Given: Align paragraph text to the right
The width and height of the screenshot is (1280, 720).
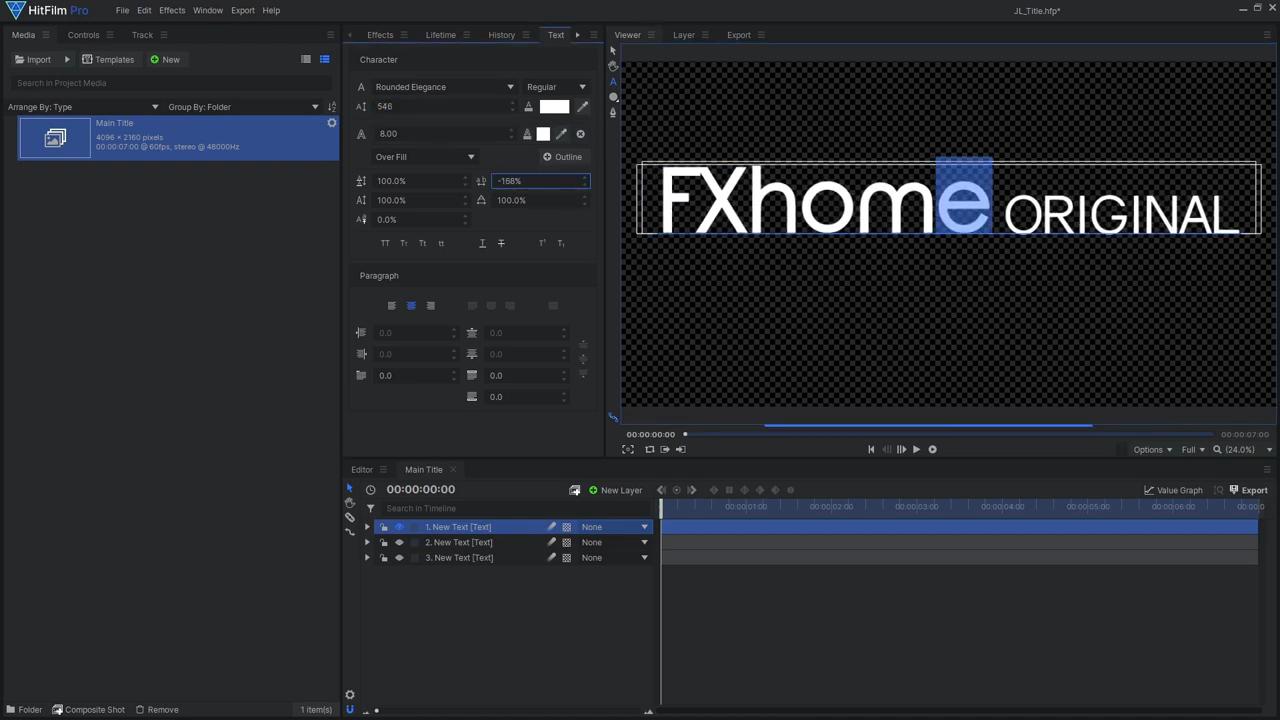Looking at the screenshot, I should coord(431,306).
